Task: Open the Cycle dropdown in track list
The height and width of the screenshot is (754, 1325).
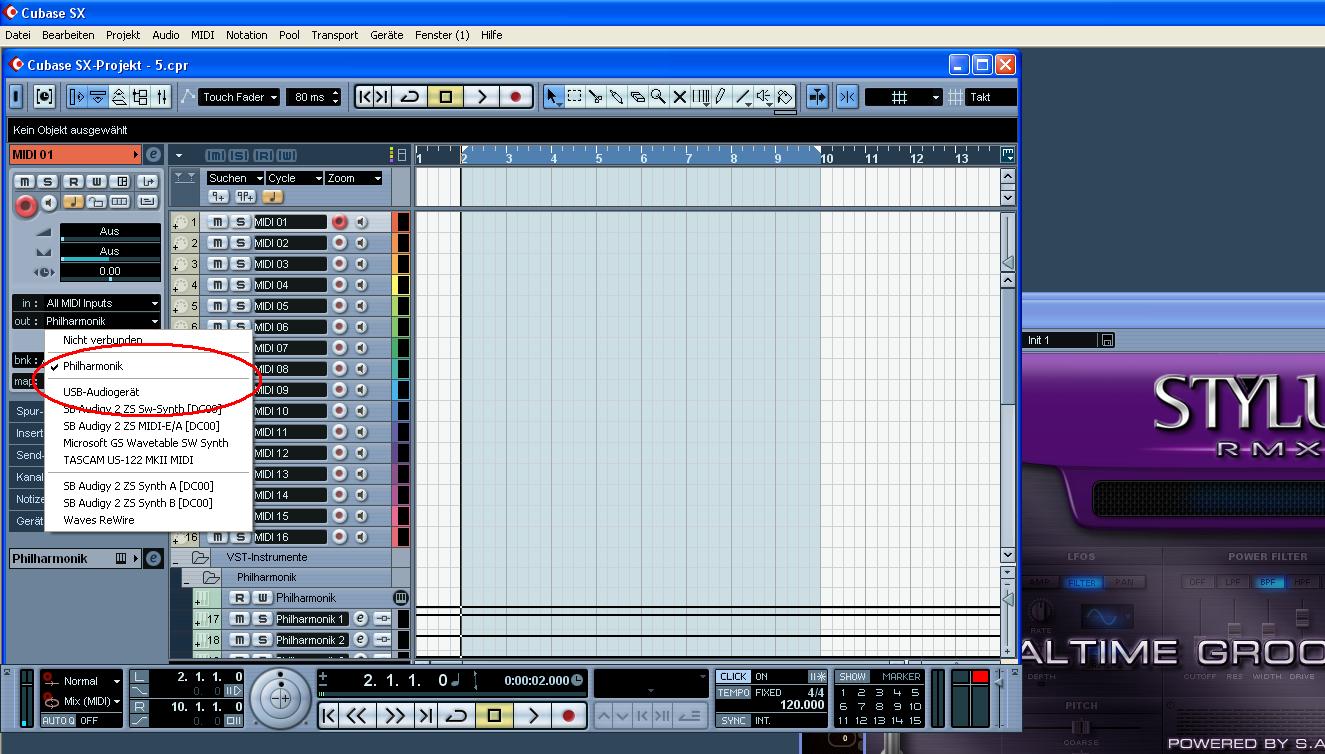Action: 294,178
